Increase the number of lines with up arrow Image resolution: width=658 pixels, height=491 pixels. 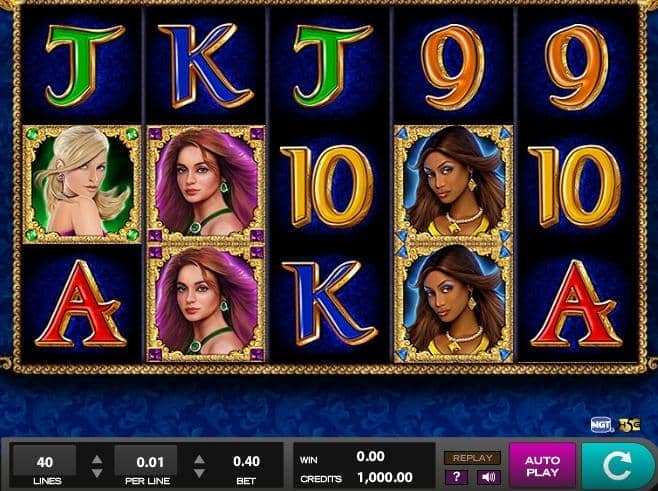(97, 459)
